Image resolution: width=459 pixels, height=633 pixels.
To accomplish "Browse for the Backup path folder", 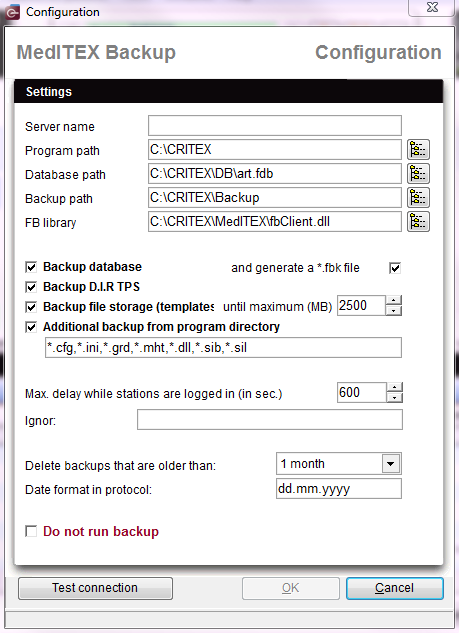I will click(418, 197).
